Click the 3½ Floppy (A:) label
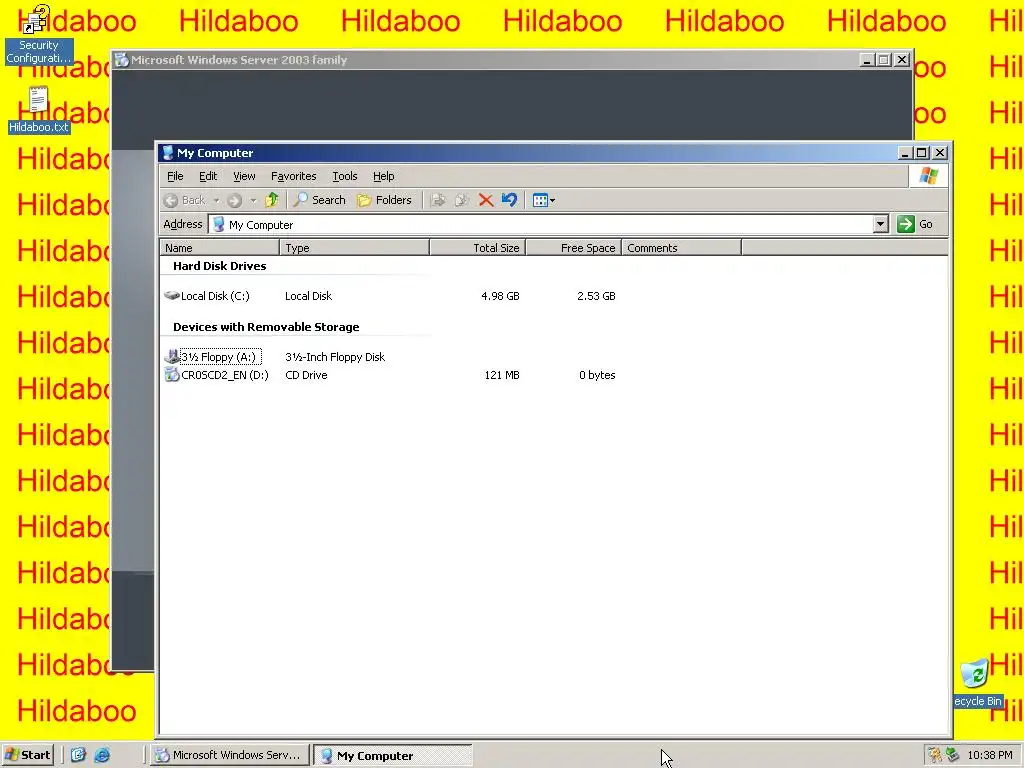 pyautogui.click(x=220, y=357)
